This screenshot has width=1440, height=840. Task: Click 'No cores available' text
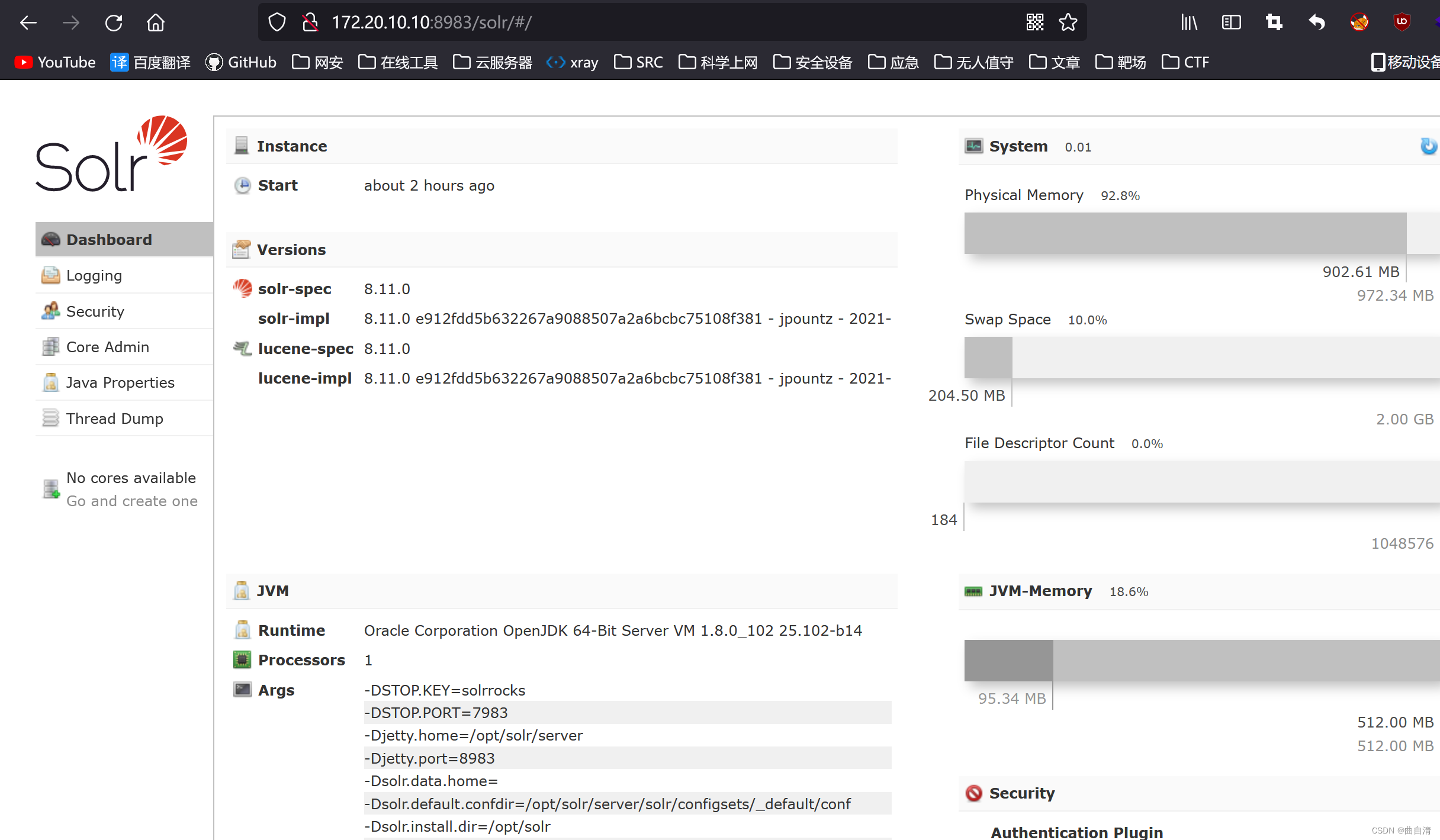point(131,478)
